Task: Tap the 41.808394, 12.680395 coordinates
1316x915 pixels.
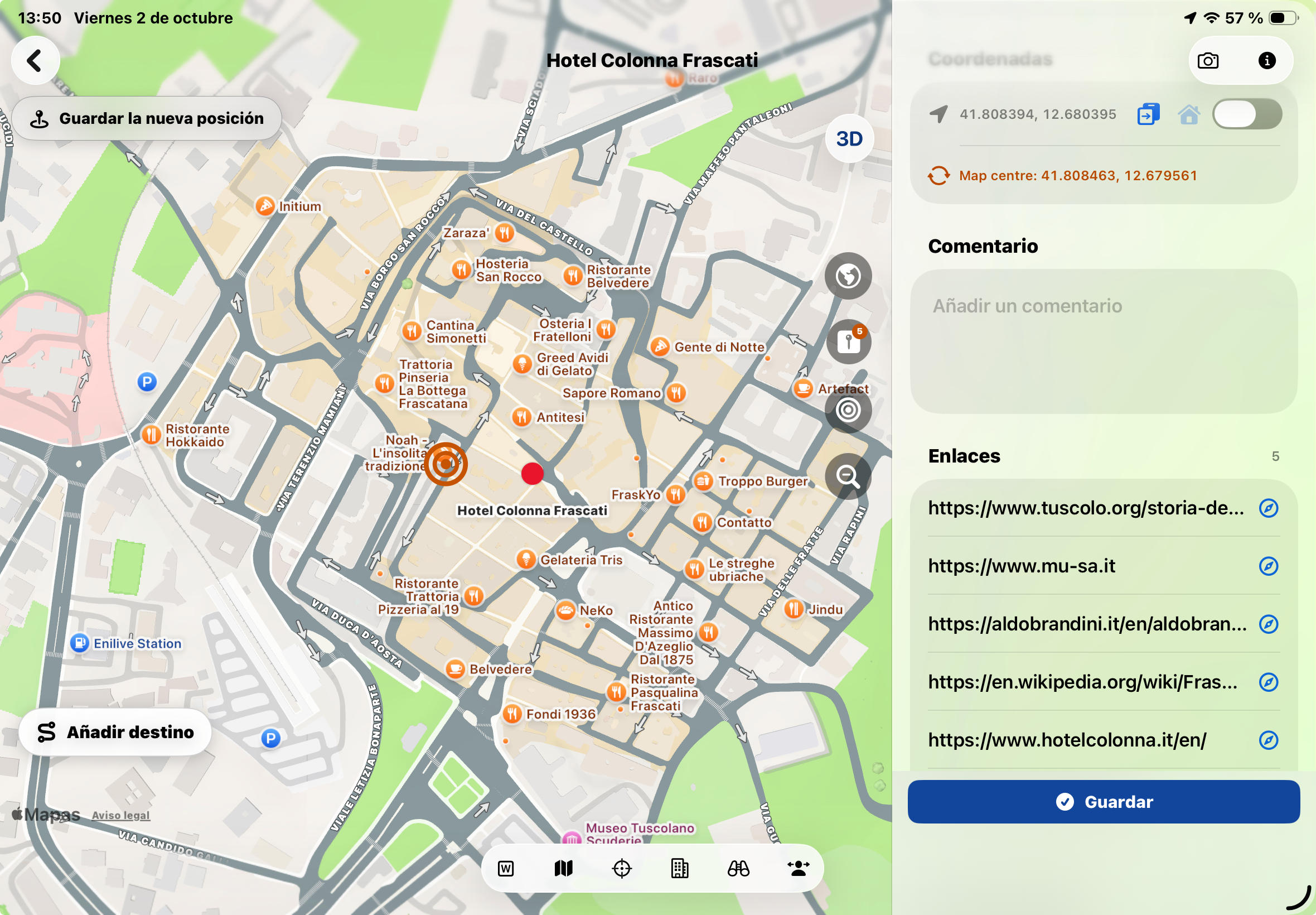Action: 1038,114
